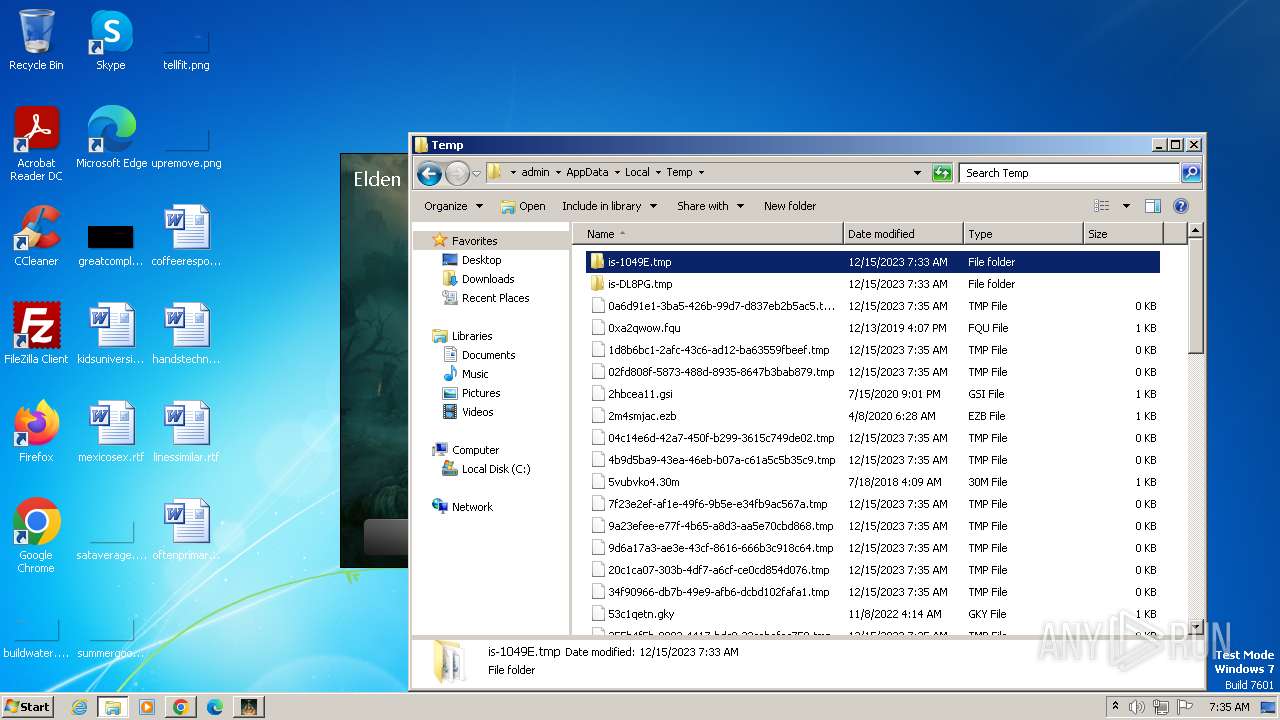Select the is-DL8PG.tmp folder
This screenshot has width=1280, height=720.
pos(875,284)
